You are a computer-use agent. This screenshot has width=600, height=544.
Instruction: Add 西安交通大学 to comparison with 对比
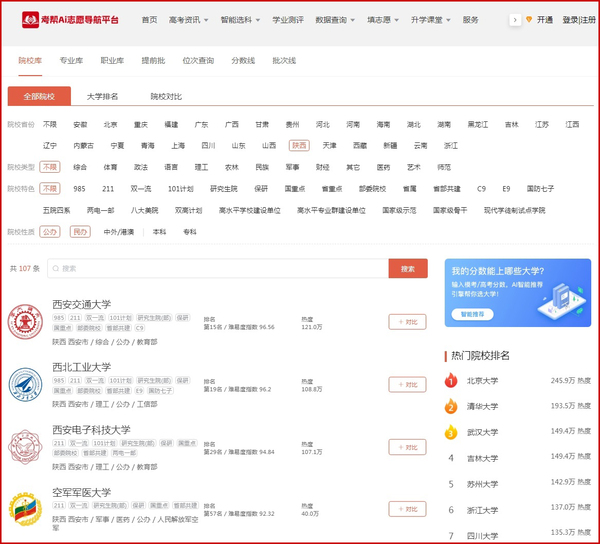(x=407, y=322)
